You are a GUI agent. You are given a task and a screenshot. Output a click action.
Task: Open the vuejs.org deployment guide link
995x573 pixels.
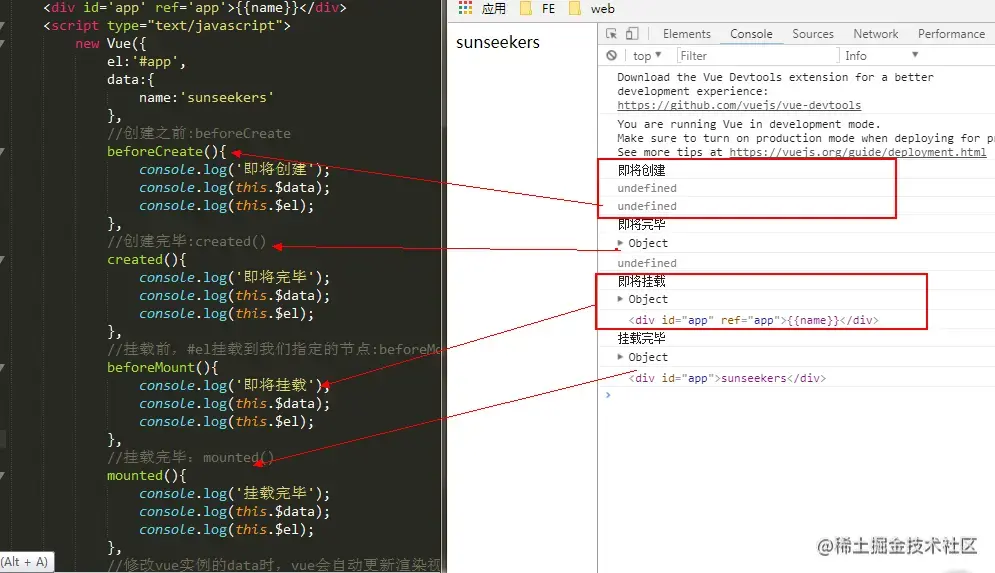point(857,152)
